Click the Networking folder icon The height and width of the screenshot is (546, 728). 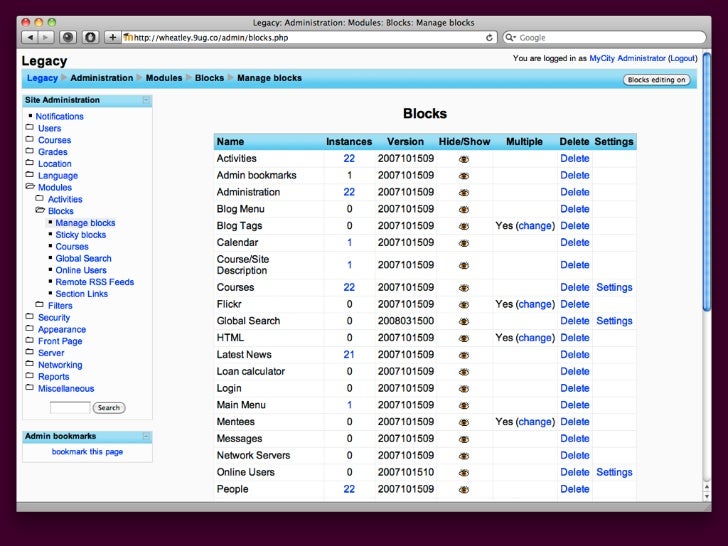click(30, 365)
